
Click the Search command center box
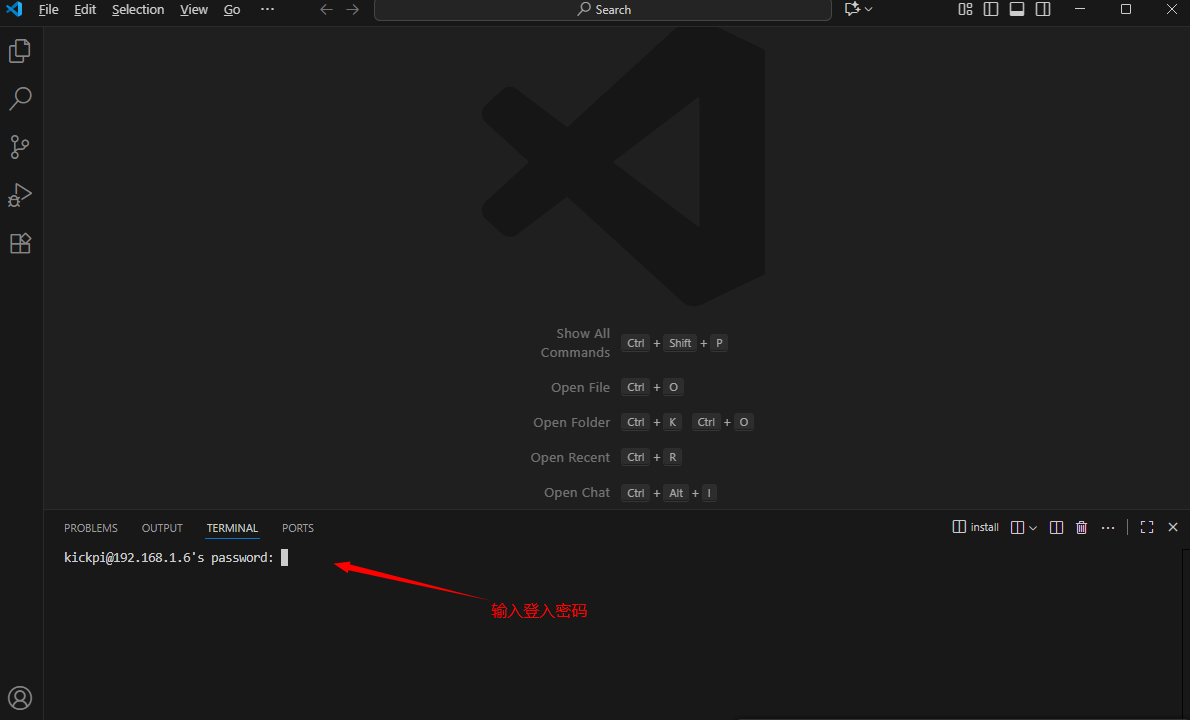tap(603, 10)
